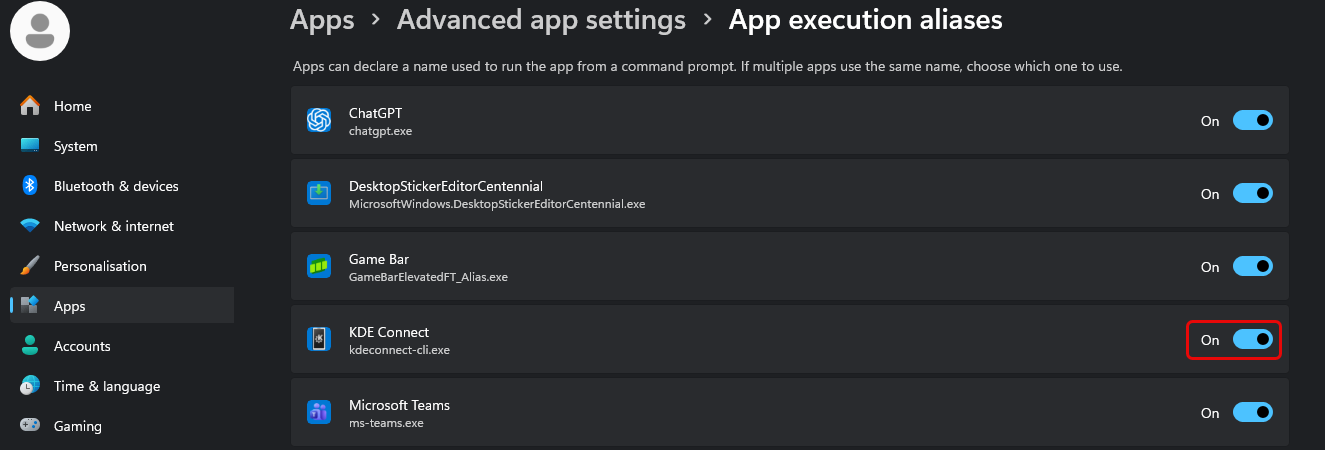
Task: Click the DesktopStickerEditorCentennial app icon
Action: pyautogui.click(x=319, y=193)
